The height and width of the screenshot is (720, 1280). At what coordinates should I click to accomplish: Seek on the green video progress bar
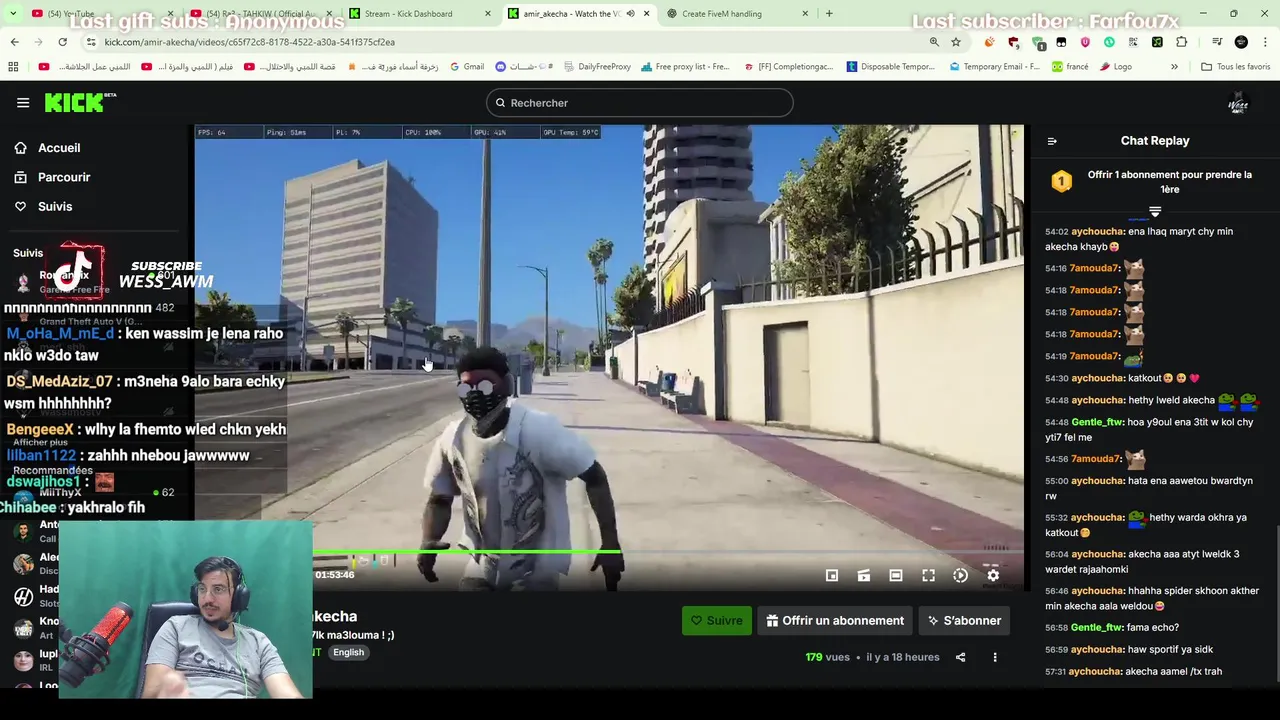pyautogui.click(x=465, y=551)
